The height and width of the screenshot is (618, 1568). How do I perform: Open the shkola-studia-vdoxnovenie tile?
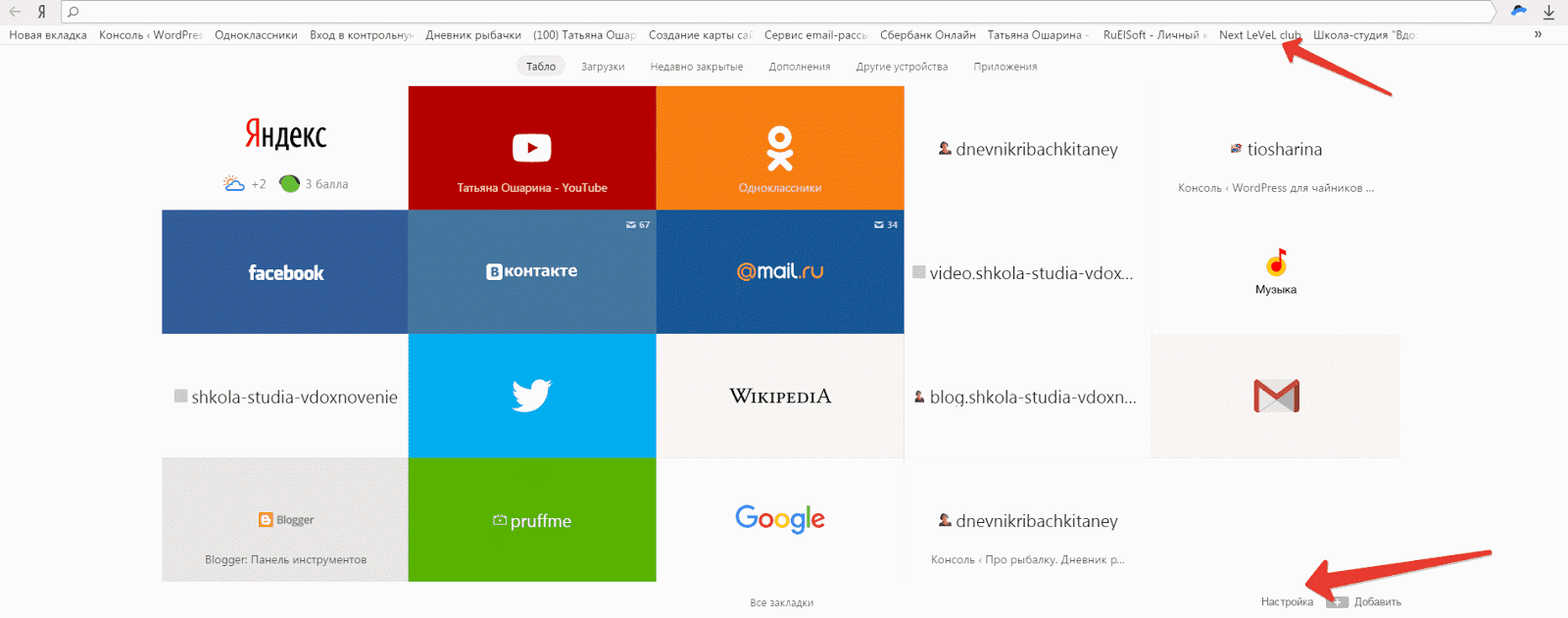(x=285, y=396)
